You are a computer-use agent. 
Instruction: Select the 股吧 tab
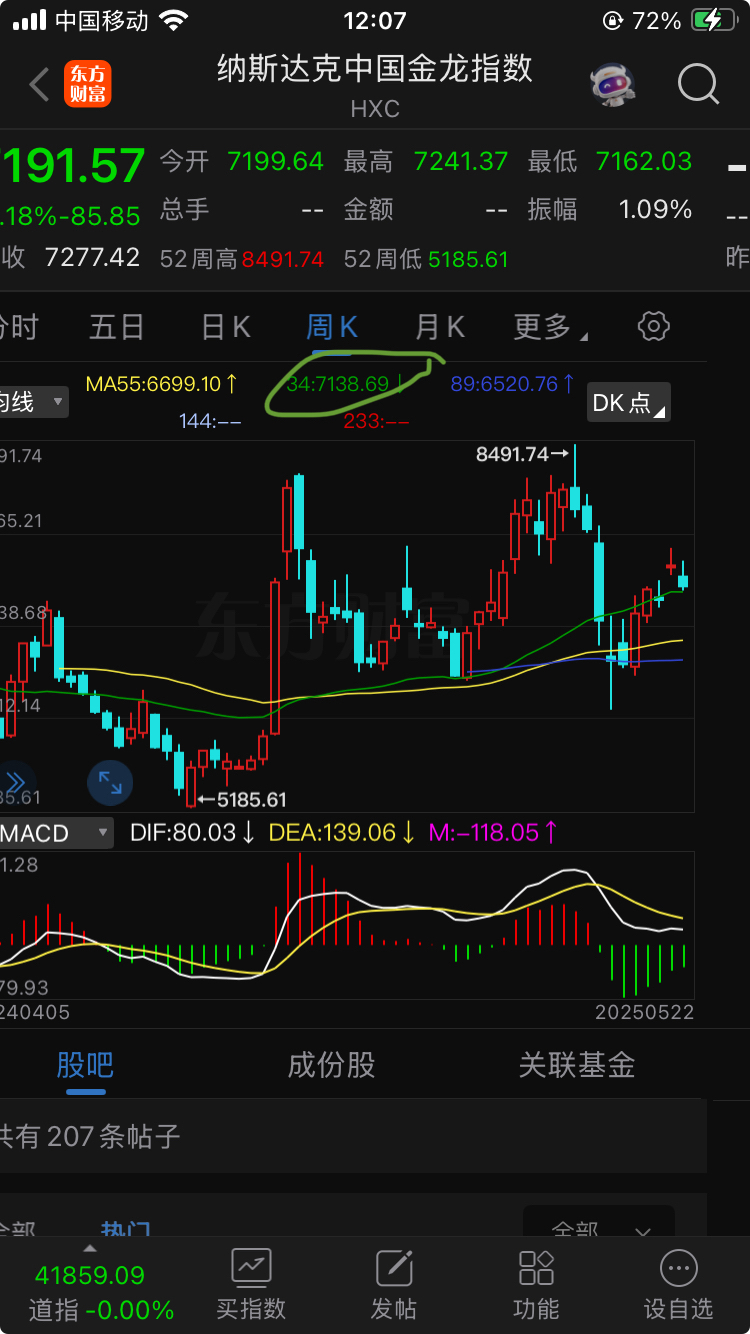point(85,1065)
